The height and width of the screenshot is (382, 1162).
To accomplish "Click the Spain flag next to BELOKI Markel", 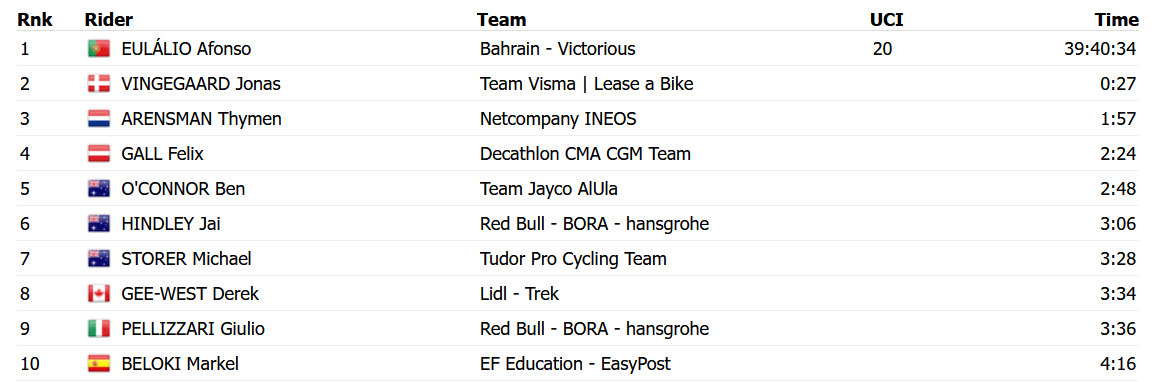I will [x=99, y=364].
